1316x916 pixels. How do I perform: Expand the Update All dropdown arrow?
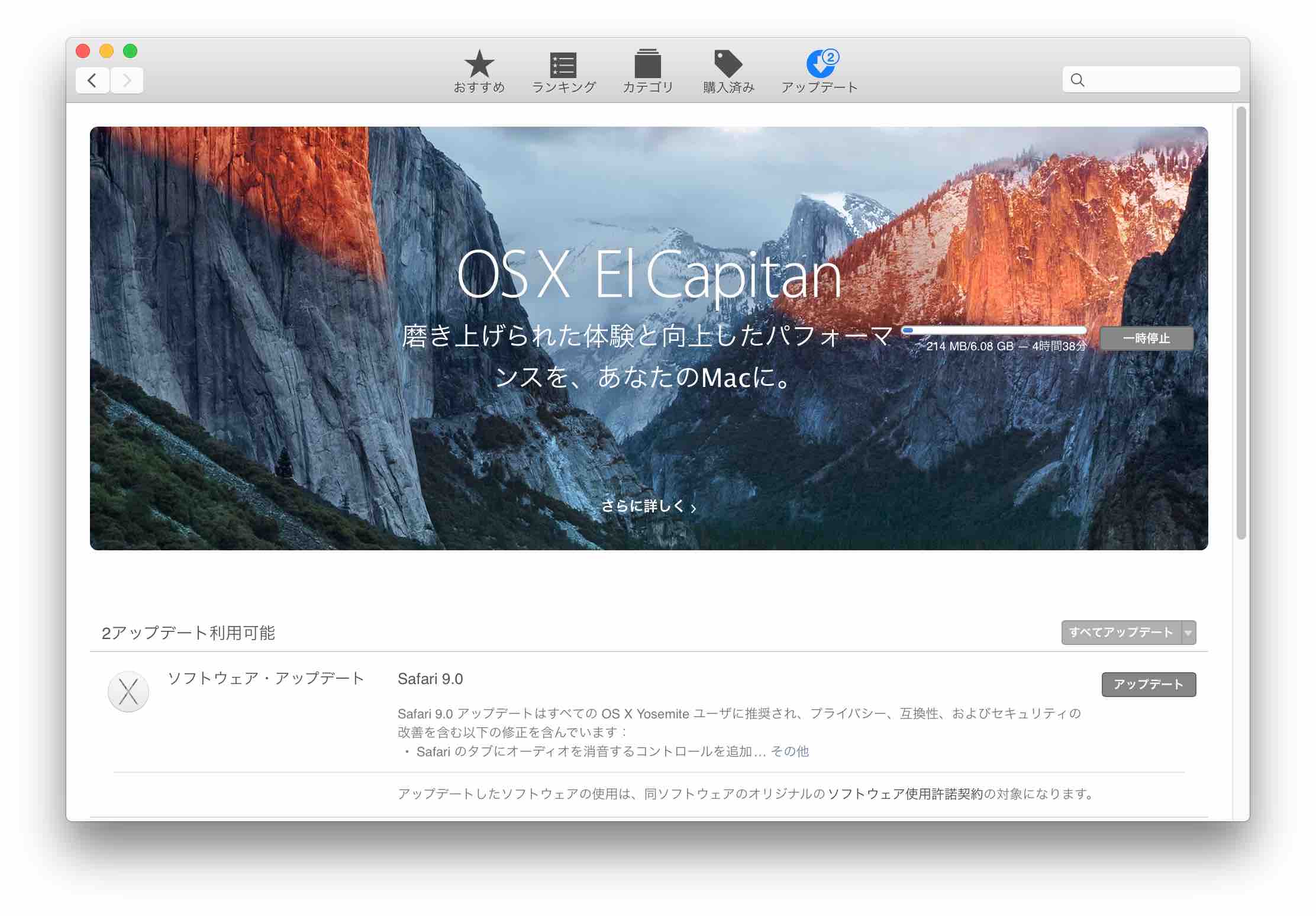click(1188, 633)
